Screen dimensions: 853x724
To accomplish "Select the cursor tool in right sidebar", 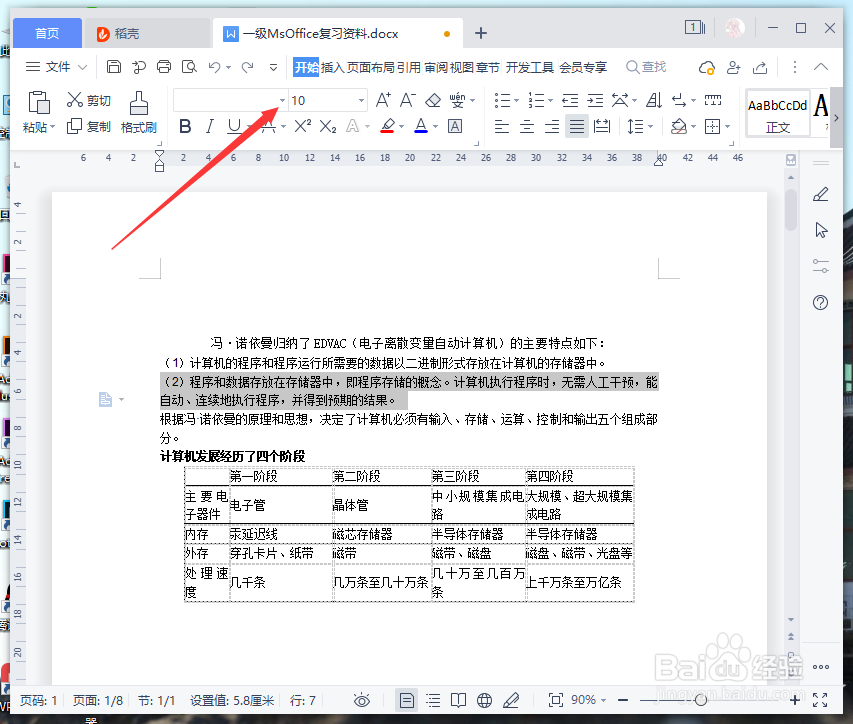I will click(821, 230).
